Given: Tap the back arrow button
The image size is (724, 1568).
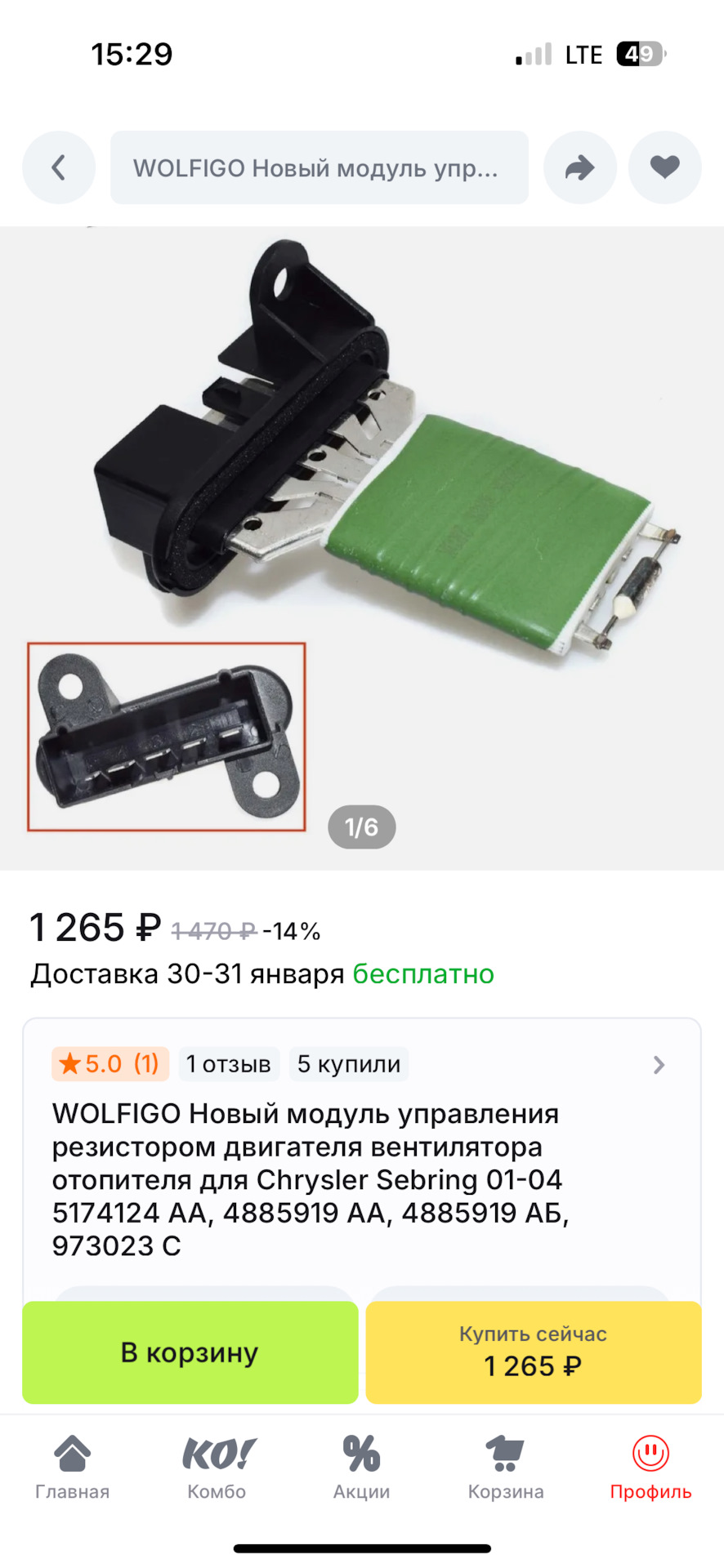Looking at the screenshot, I should pyautogui.click(x=59, y=167).
